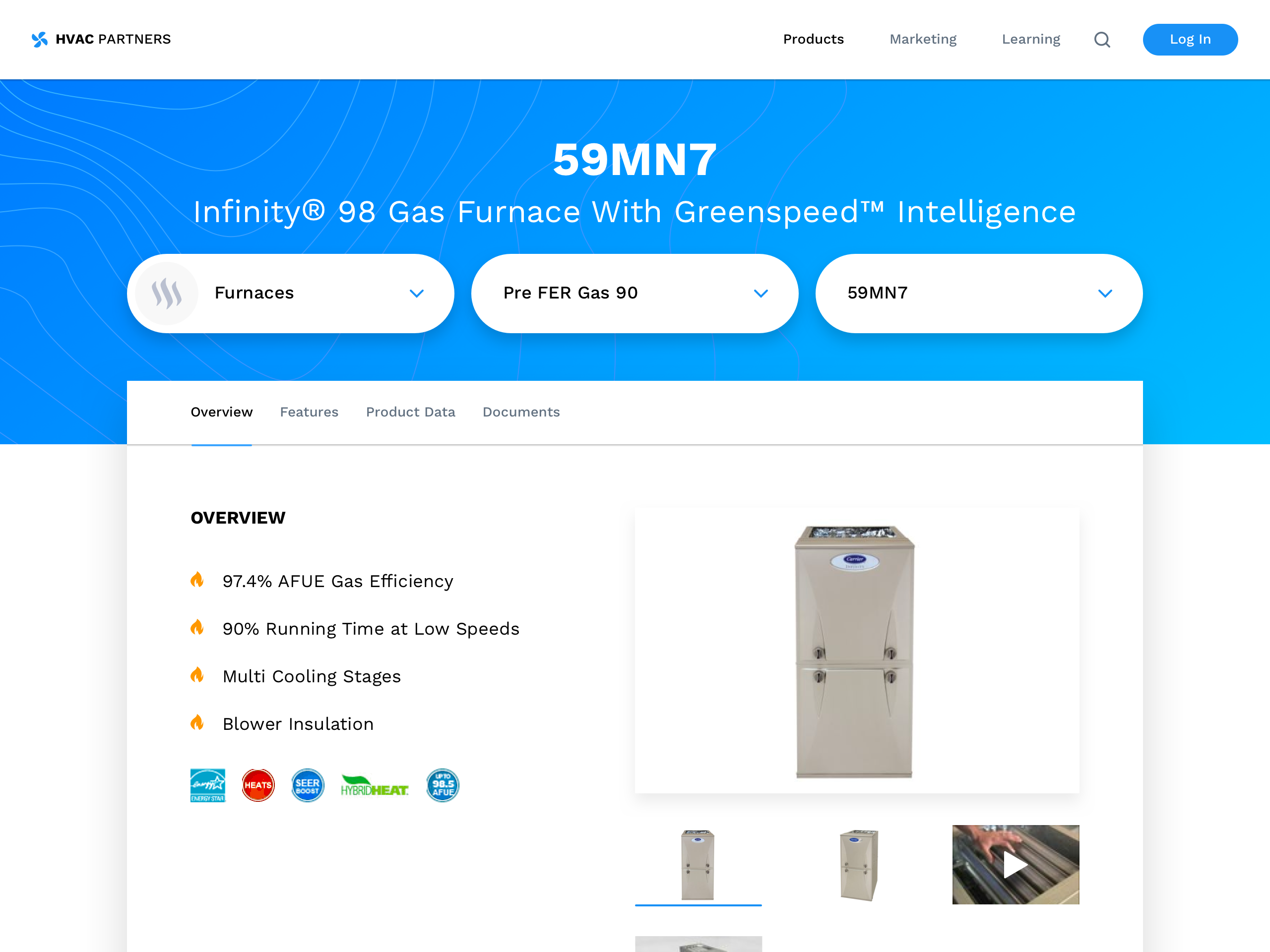Click the red HEATS badge icon
Screen dimensions: 1270x952
[x=258, y=785]
